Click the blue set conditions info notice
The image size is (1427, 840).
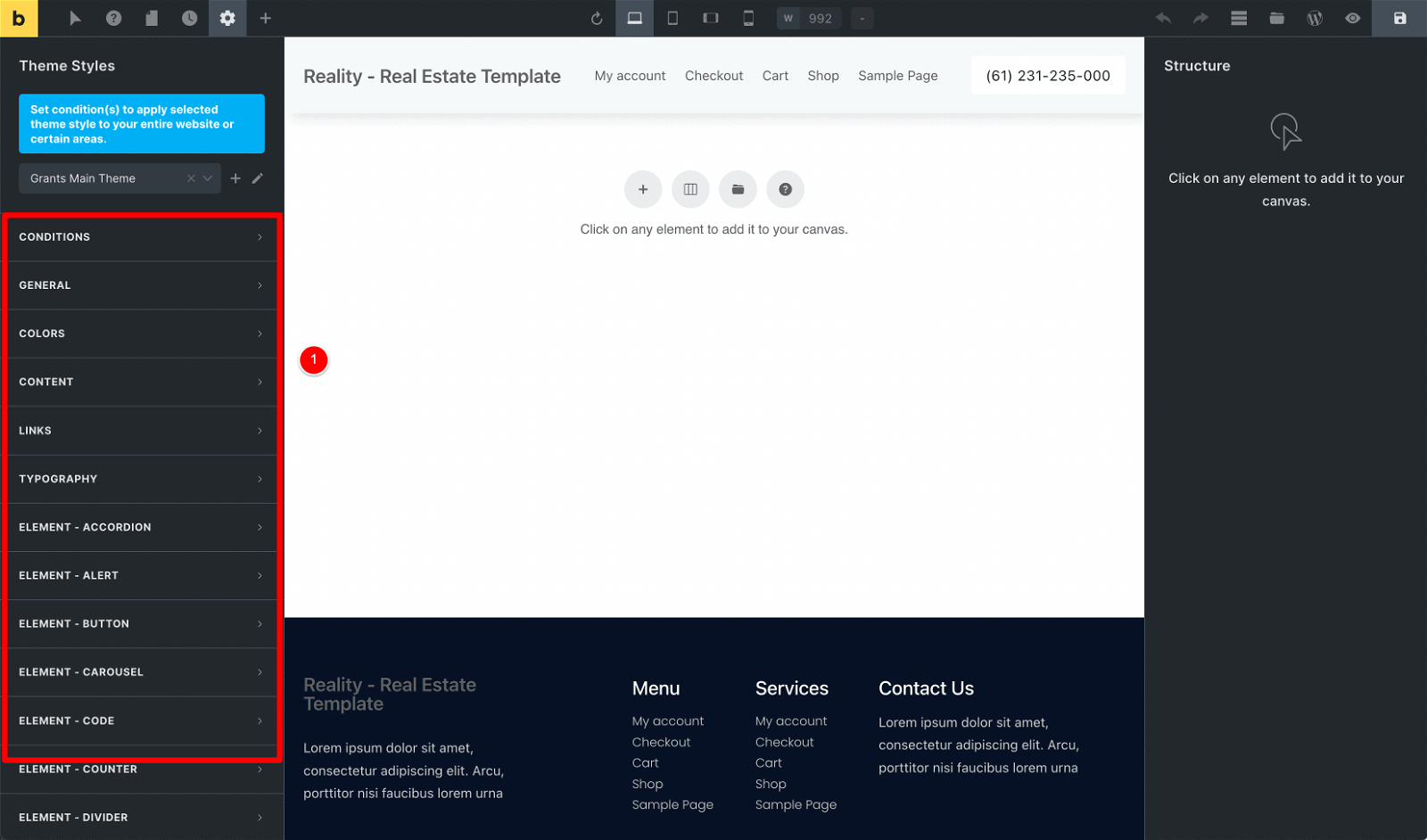(x=142, y=124)
